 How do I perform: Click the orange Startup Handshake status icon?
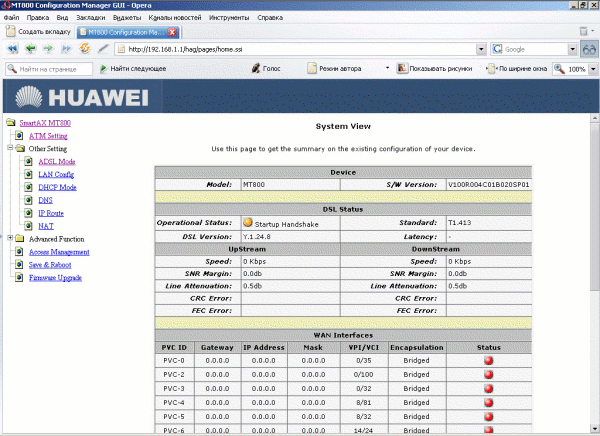[x=248, y=223]
